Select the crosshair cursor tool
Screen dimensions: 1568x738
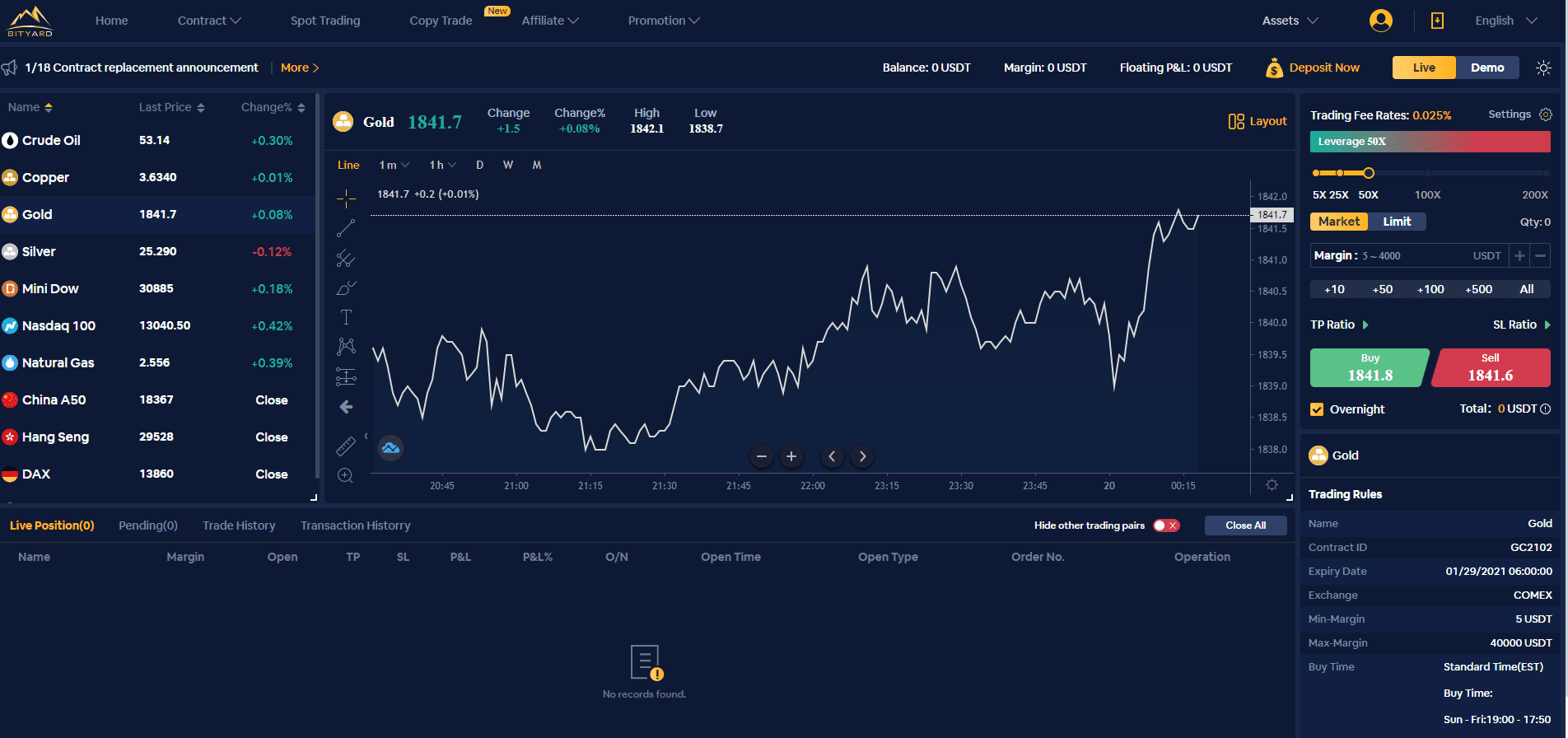coord(346,198)
